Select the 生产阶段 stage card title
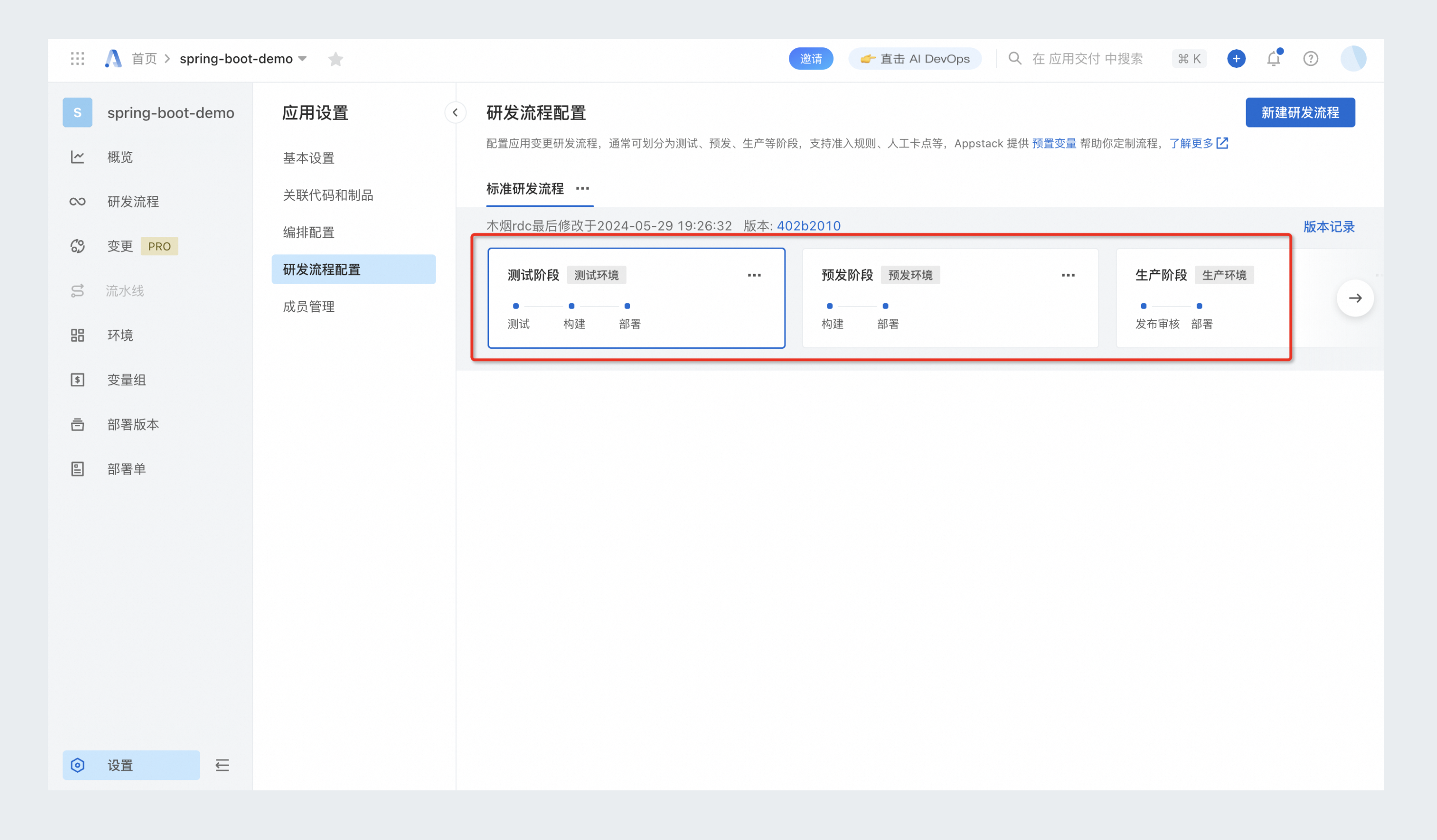 coord(1161,275)
